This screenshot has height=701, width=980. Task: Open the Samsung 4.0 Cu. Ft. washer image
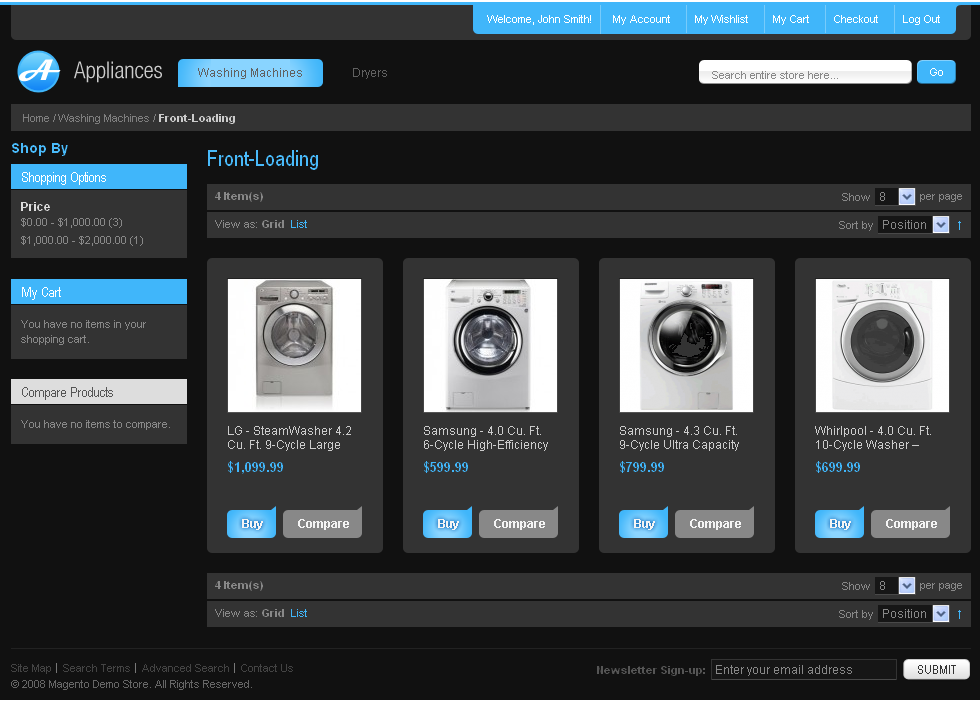tap(490, 346)
